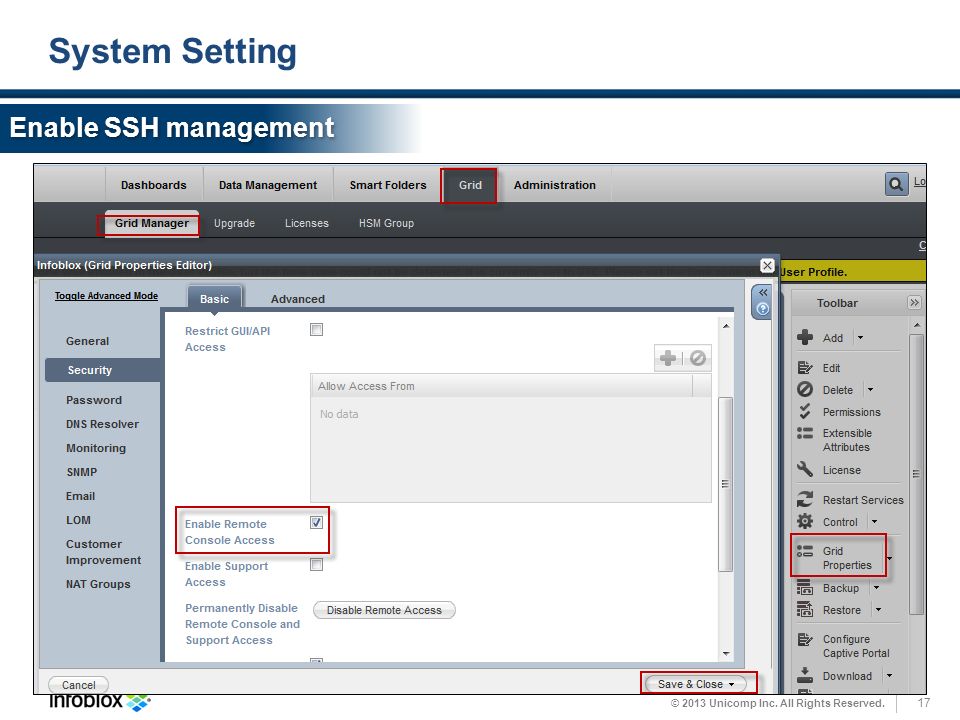Select Monitoring in the editor sidebar

tap(96, 448)
